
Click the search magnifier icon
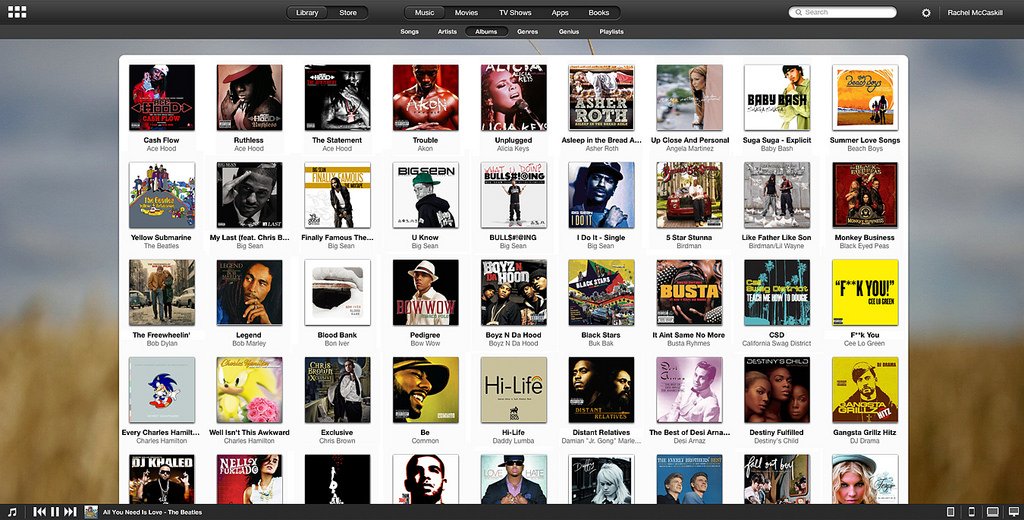coord(798,12)
